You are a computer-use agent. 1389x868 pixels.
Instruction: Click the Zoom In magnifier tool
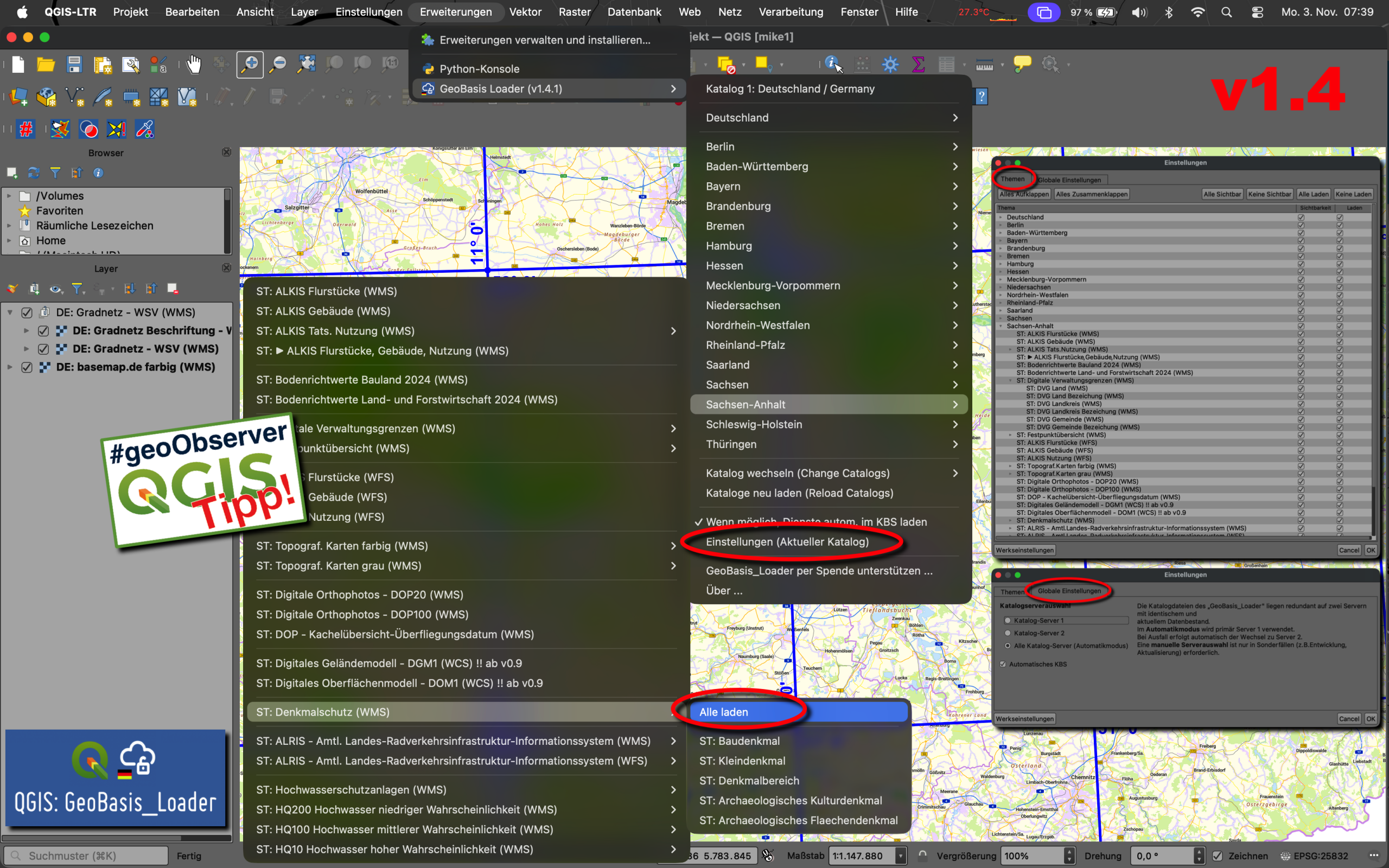(x=250, y=65)
